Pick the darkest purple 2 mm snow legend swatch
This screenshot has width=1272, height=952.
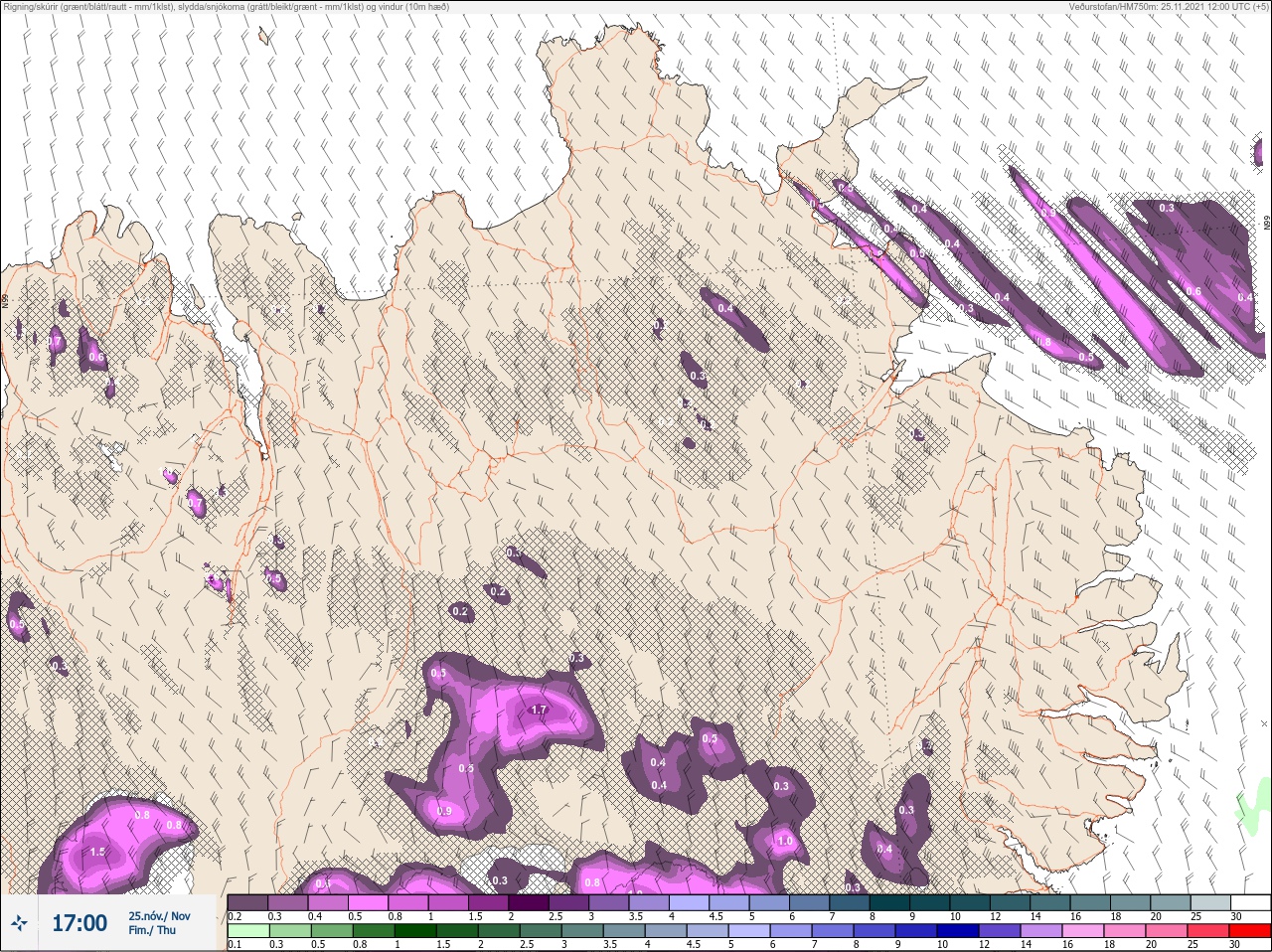(530, 902)
